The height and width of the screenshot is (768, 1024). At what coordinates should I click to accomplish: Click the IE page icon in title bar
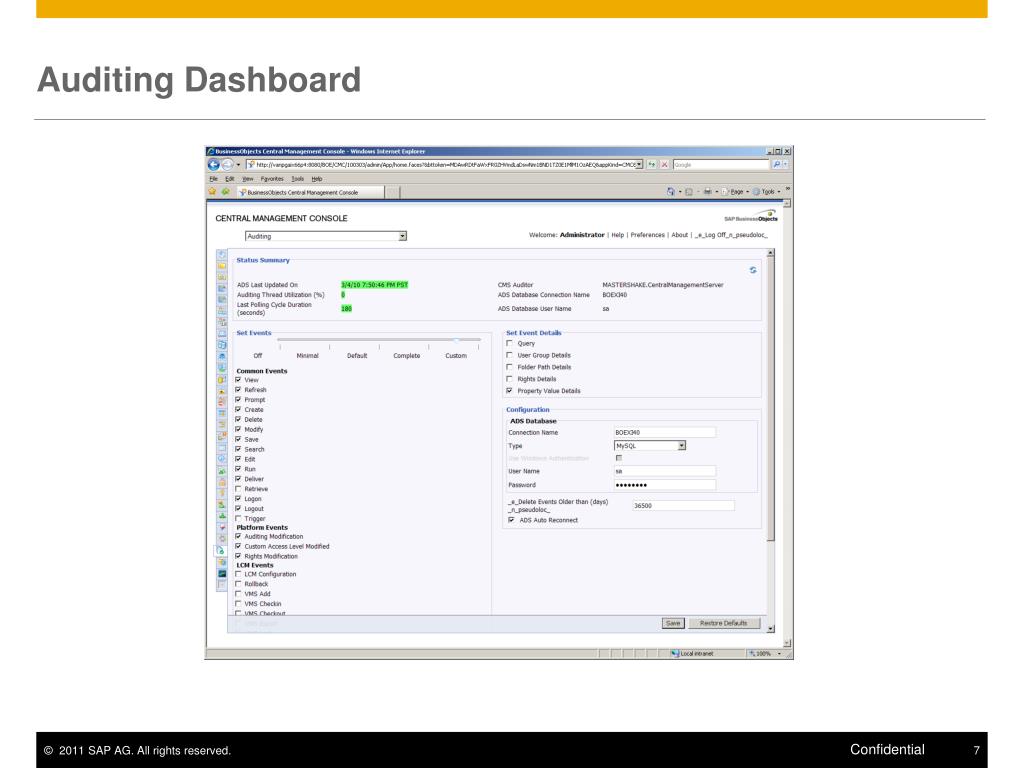[211, 151]
